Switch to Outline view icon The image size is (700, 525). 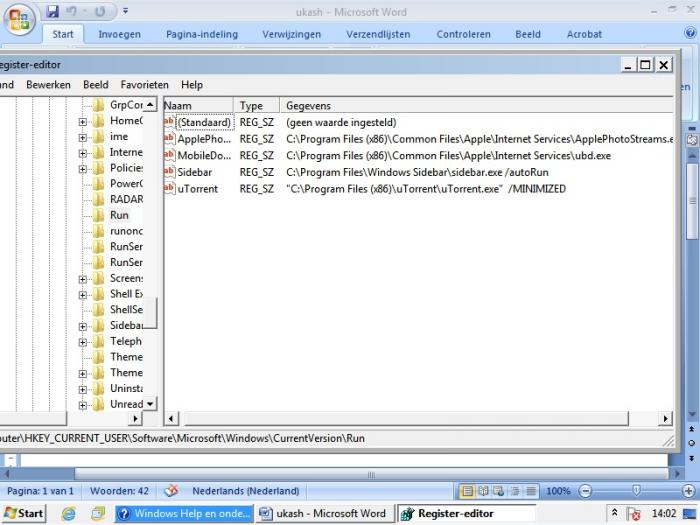(515, 492)
